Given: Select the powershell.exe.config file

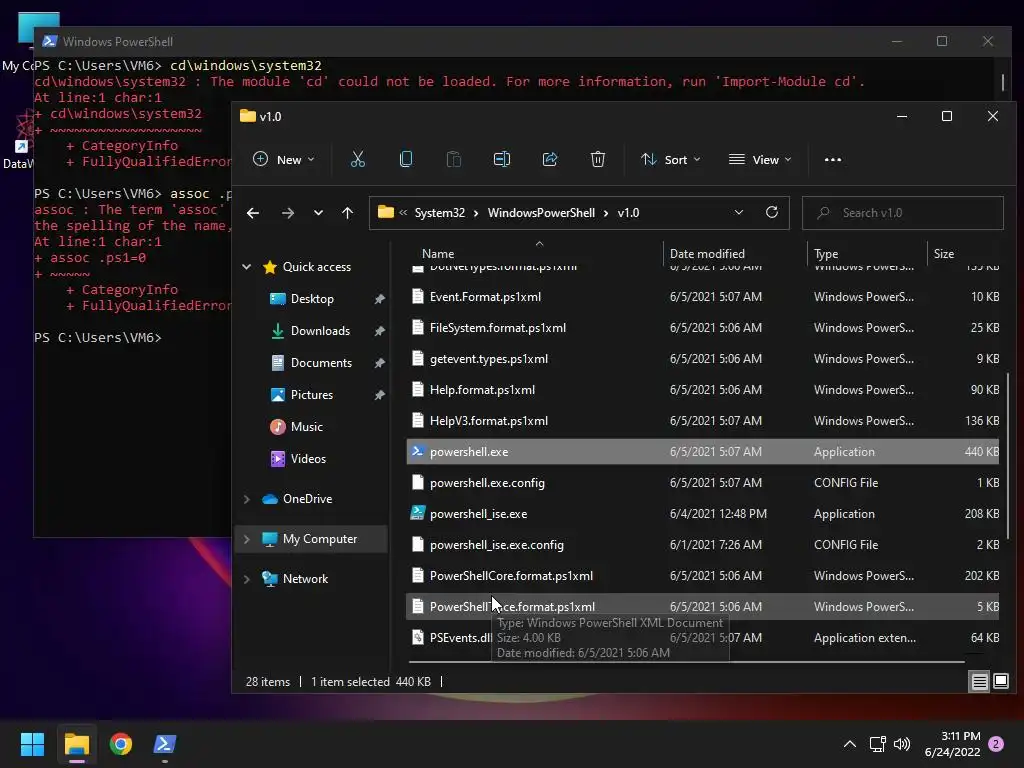Looking at the screenshot, I should click(x=703, y=483).
